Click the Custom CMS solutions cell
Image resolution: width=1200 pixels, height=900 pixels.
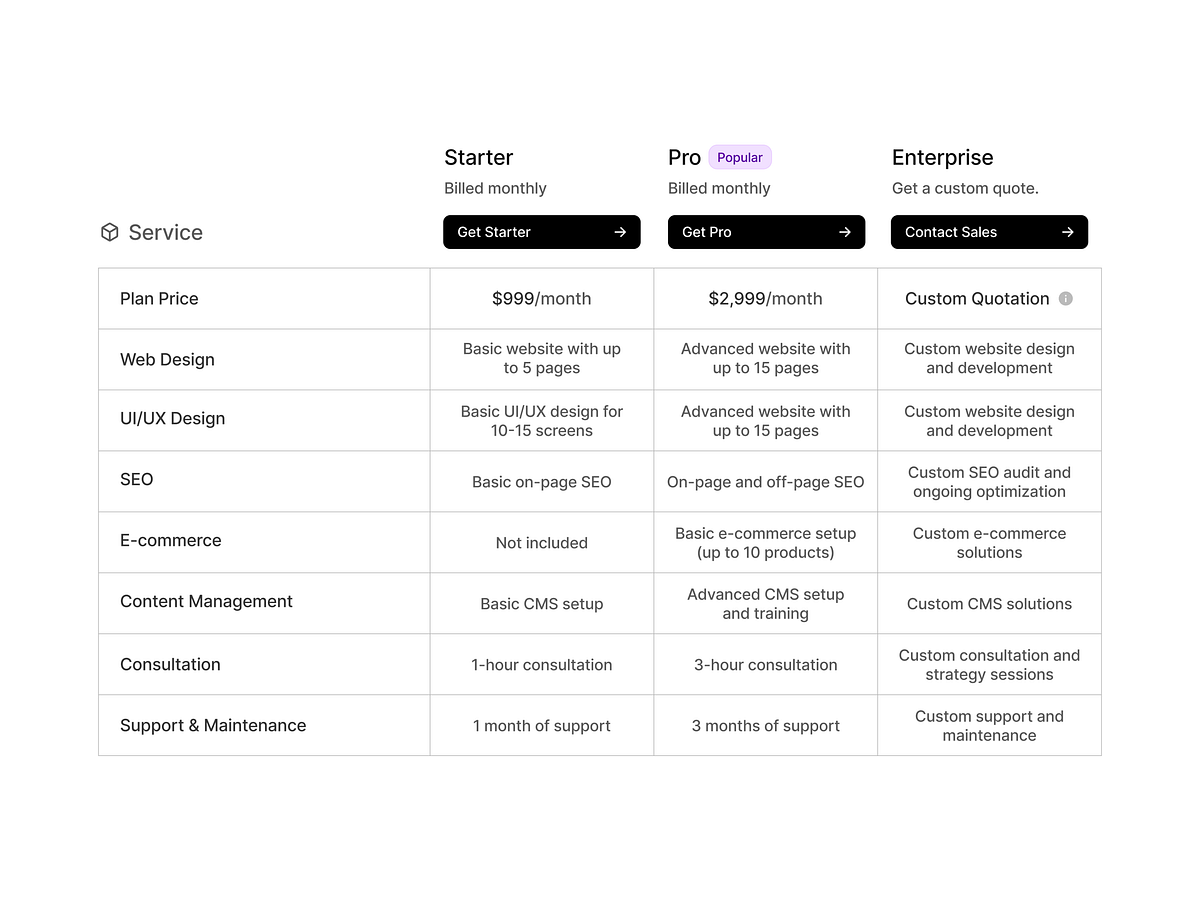tap(989, 603)
